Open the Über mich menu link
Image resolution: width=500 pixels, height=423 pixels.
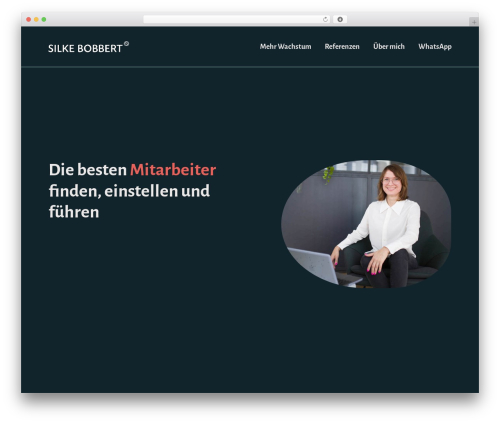pyautogui.click(x=389, y=46)
